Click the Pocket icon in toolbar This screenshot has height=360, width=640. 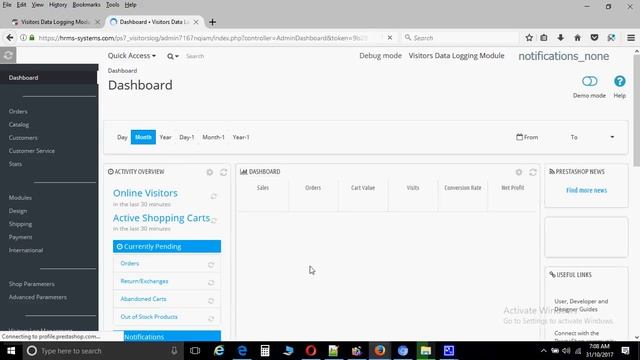[594, 38]
